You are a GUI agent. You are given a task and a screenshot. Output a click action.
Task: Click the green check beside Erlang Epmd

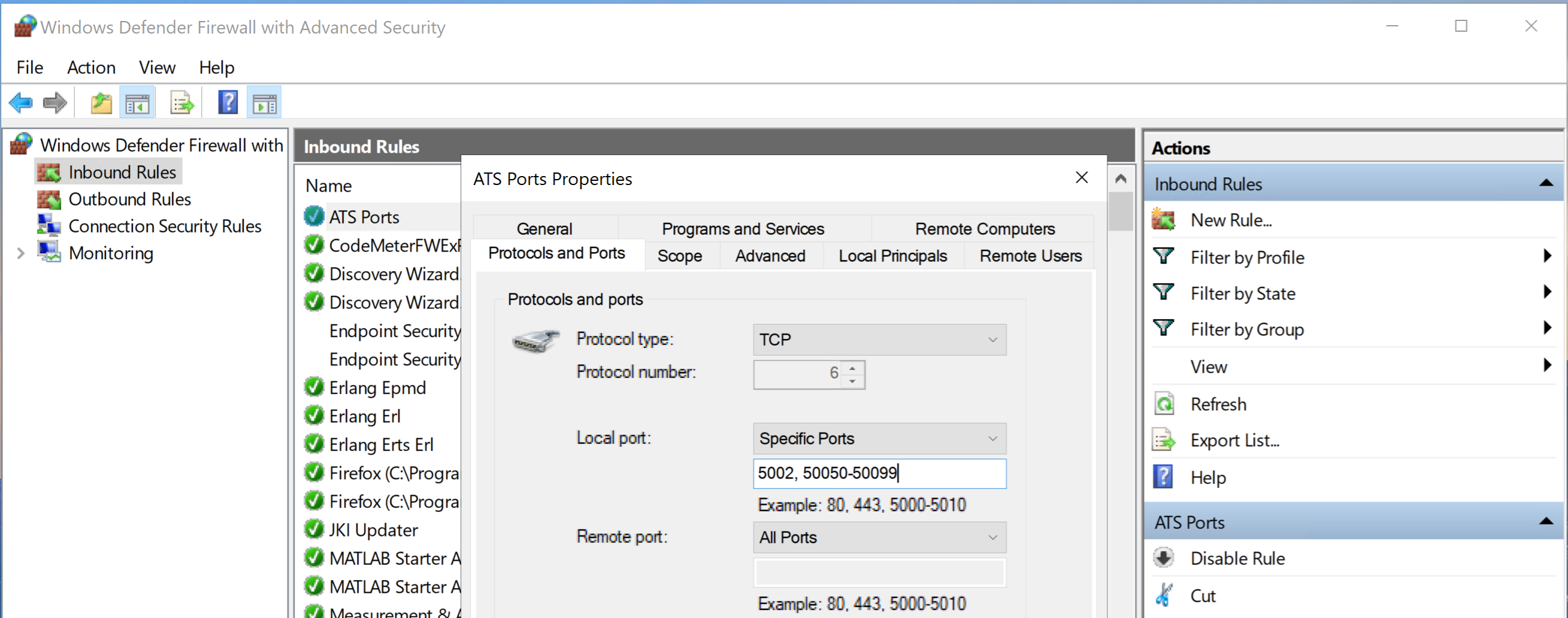[x=314, y=387]
